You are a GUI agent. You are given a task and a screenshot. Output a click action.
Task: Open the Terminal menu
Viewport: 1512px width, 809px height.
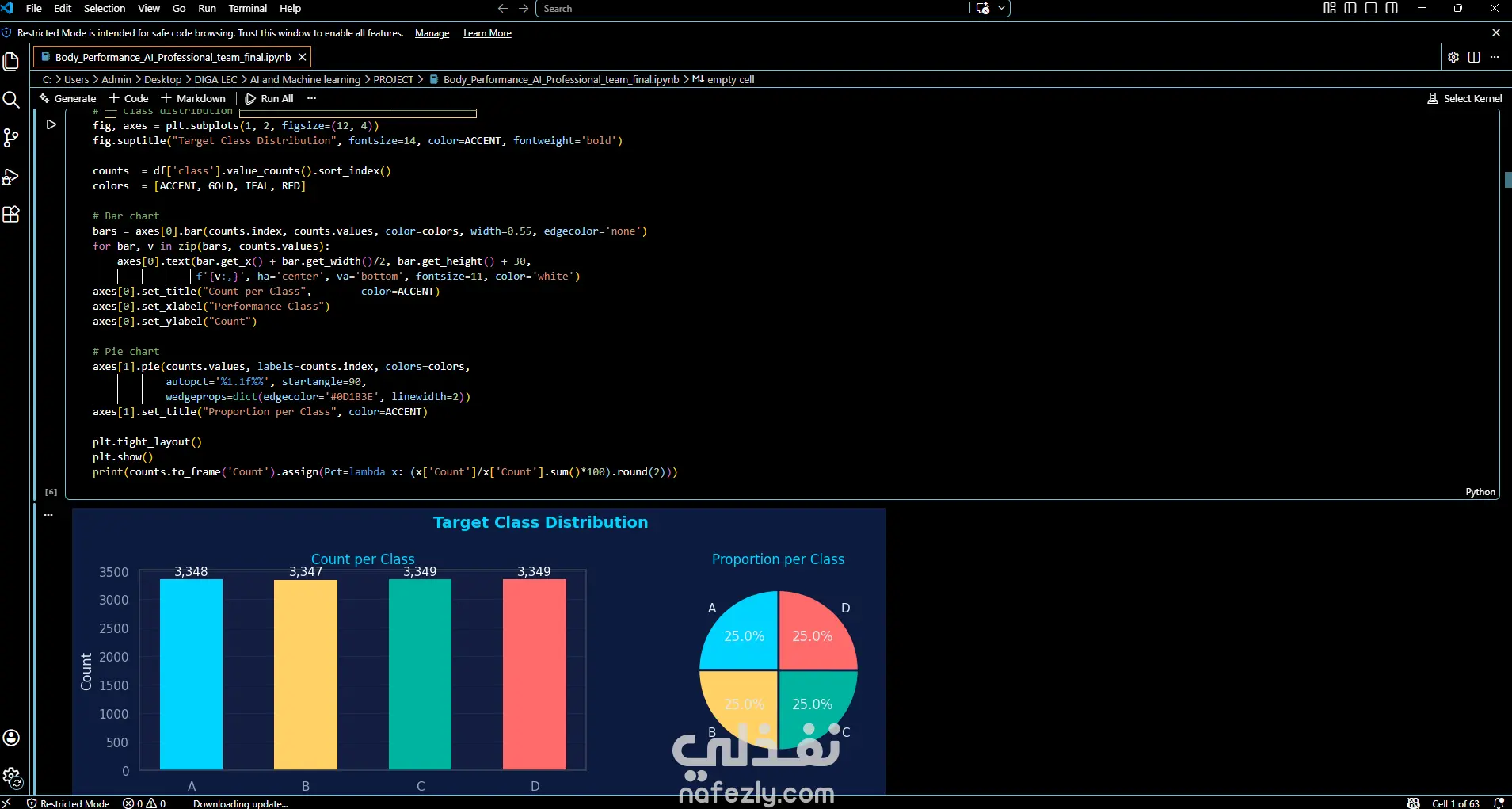click(x=248, y=8)
